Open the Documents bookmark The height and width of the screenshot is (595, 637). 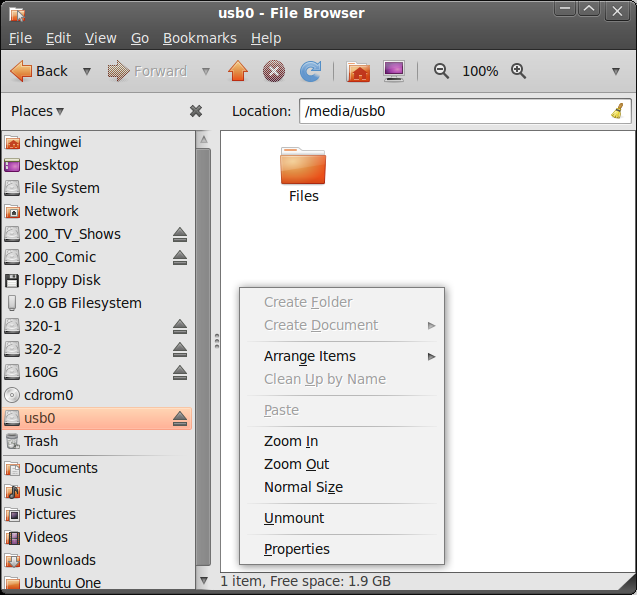pyautogui.click(x=98, y=468)
